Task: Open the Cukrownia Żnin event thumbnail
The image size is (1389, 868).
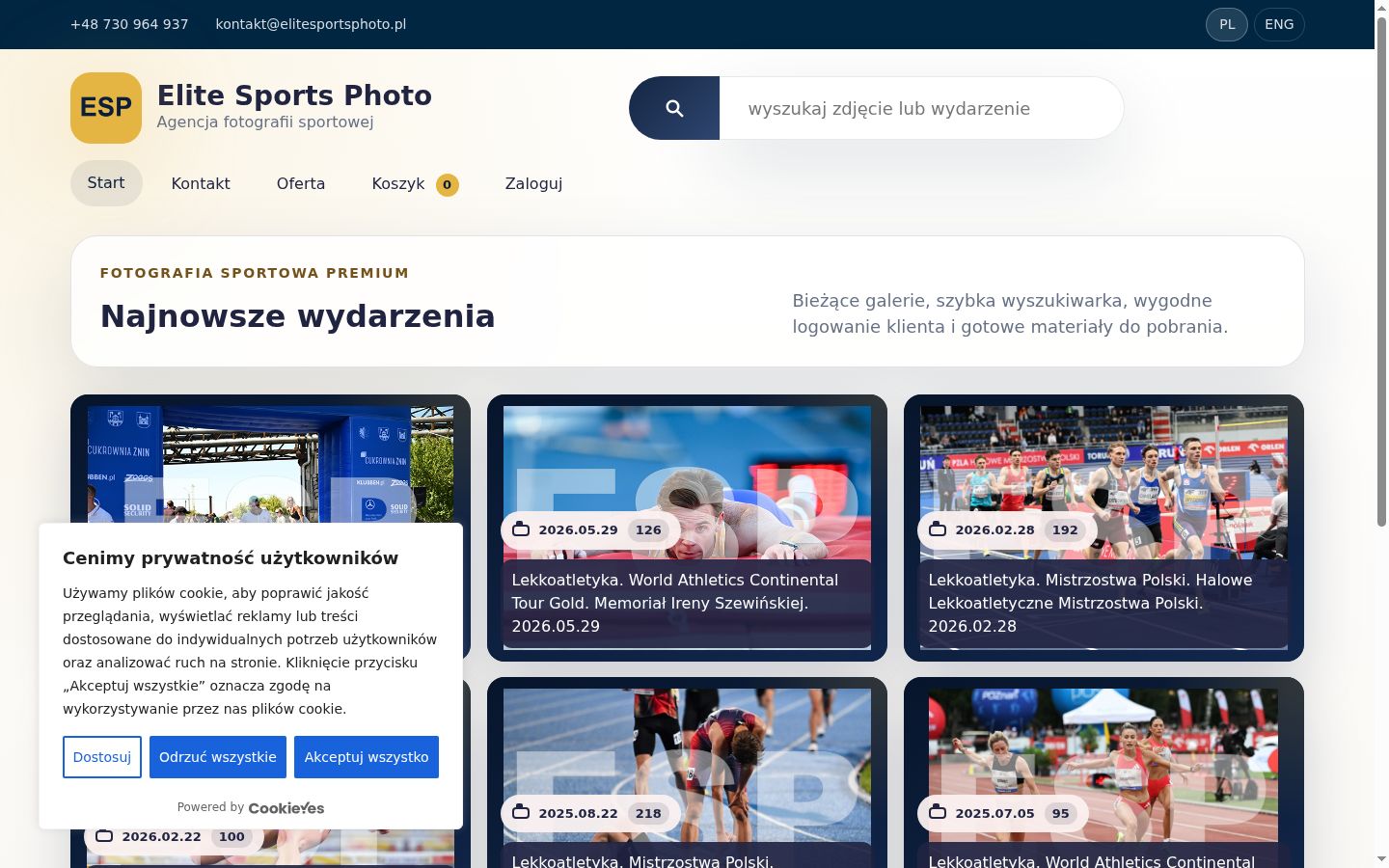Action: [x=270, y=464]
